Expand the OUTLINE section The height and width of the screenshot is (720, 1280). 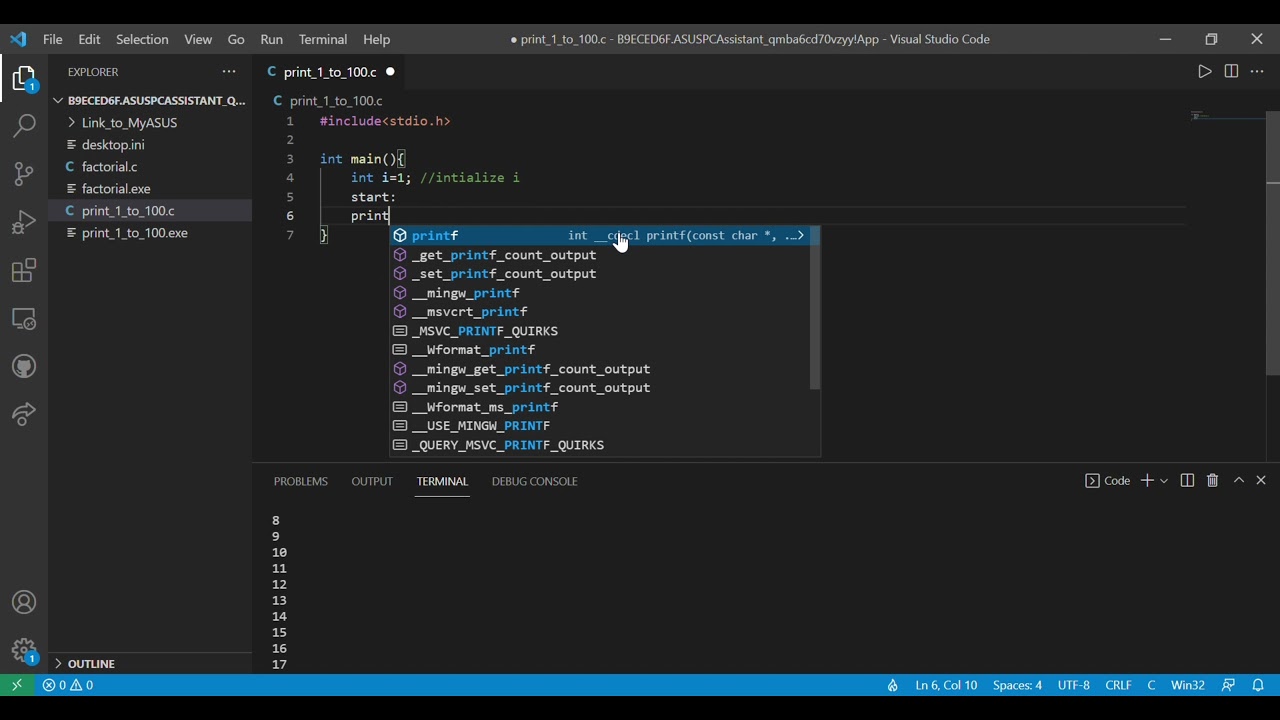point(91,664)
